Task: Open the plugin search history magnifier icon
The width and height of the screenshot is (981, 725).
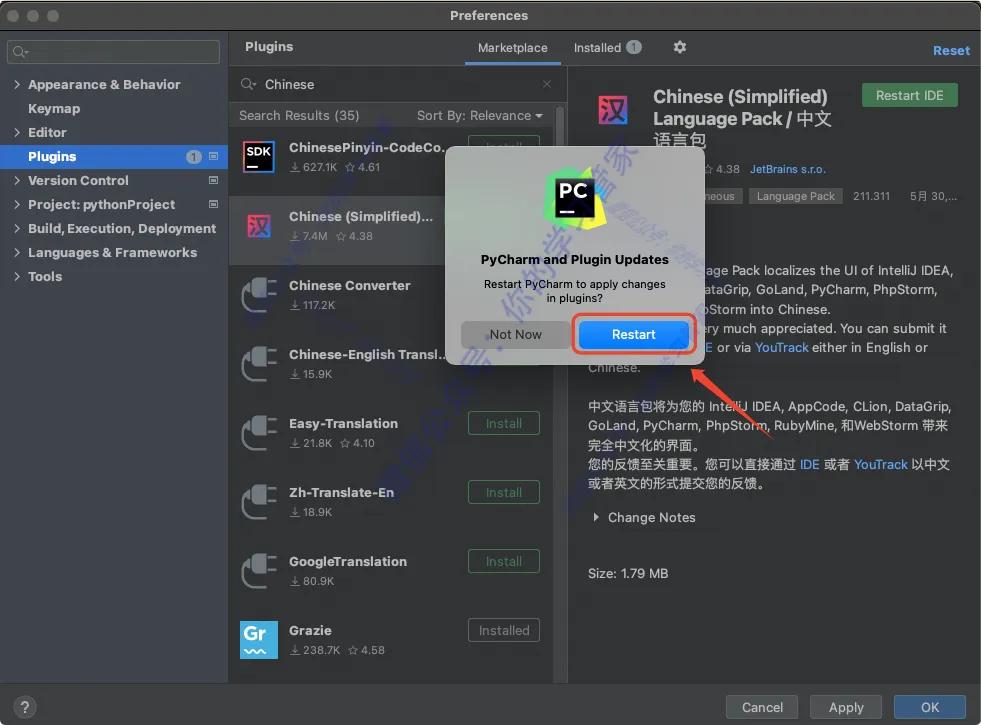Action: point(249,84)
